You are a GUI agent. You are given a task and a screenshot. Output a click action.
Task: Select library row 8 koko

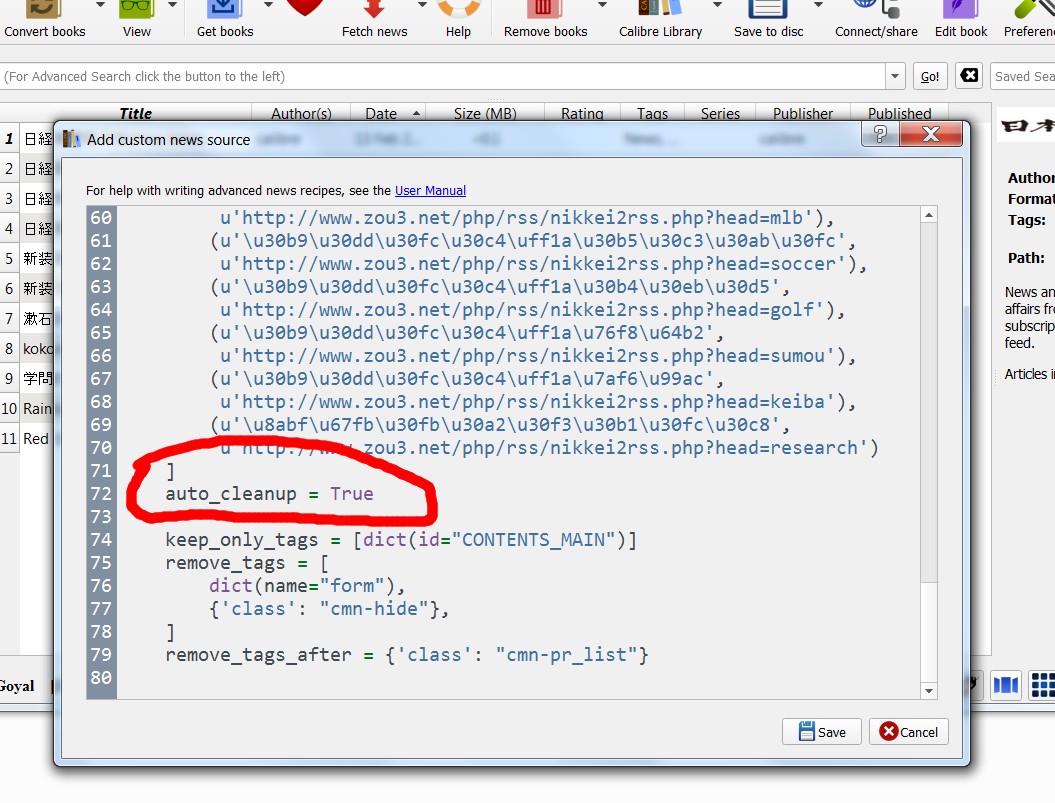(27, 349)
